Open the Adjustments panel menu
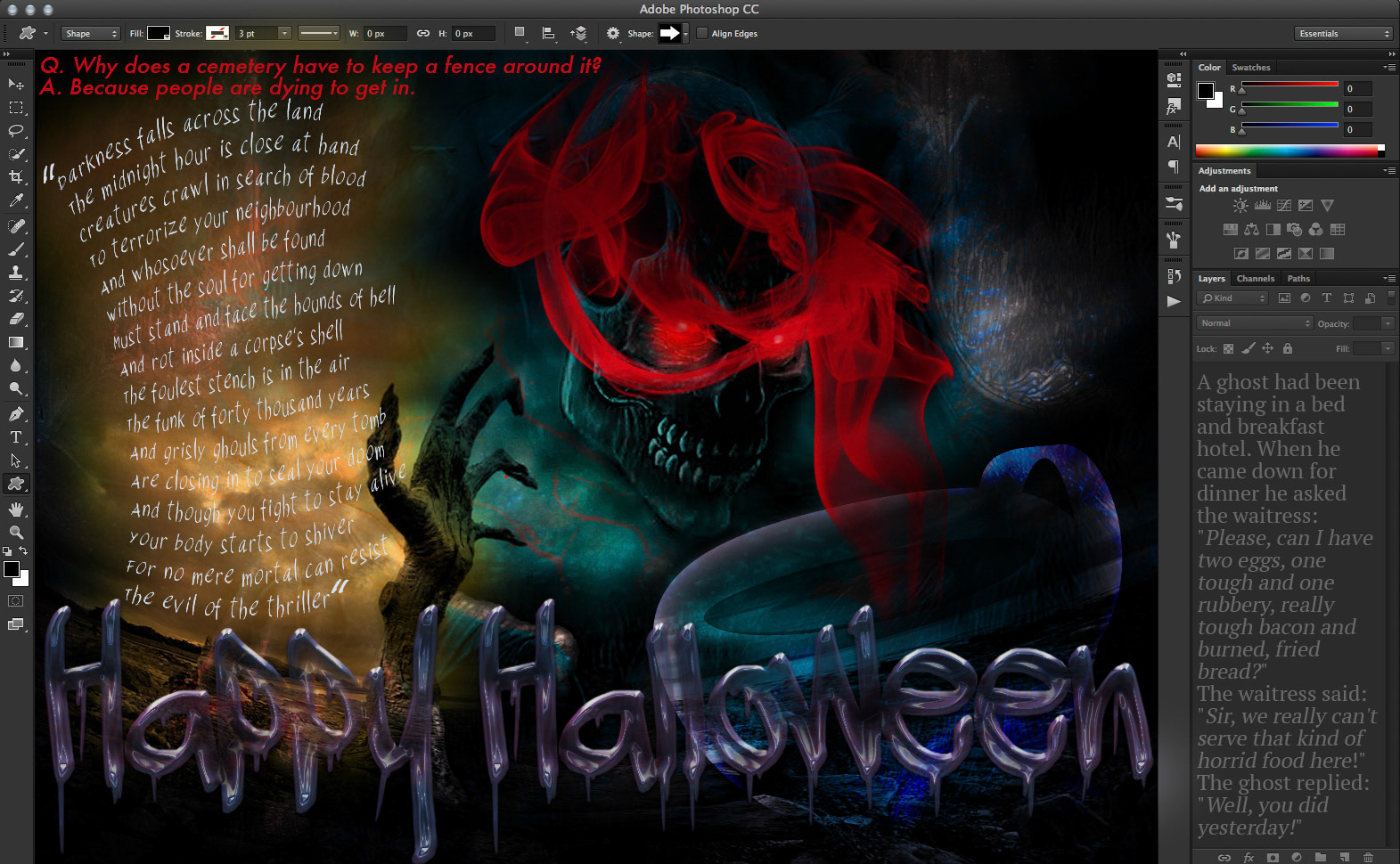This screenshot has width=1400, height=864. point(1388,171)
